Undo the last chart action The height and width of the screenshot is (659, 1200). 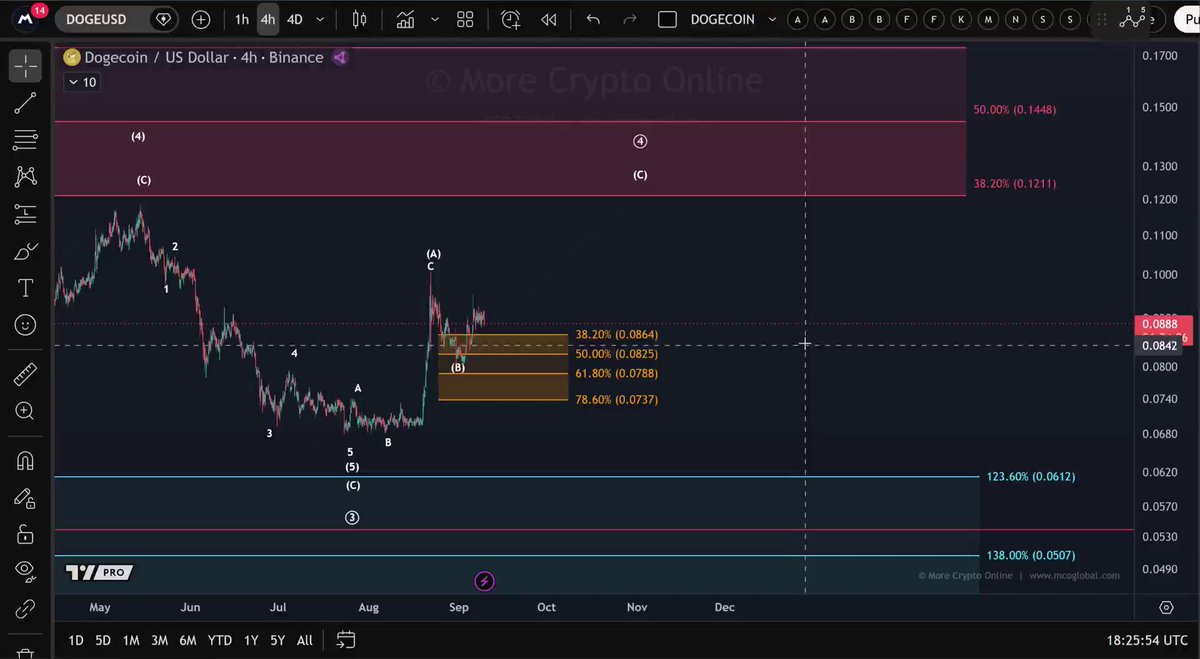(593, 19)
